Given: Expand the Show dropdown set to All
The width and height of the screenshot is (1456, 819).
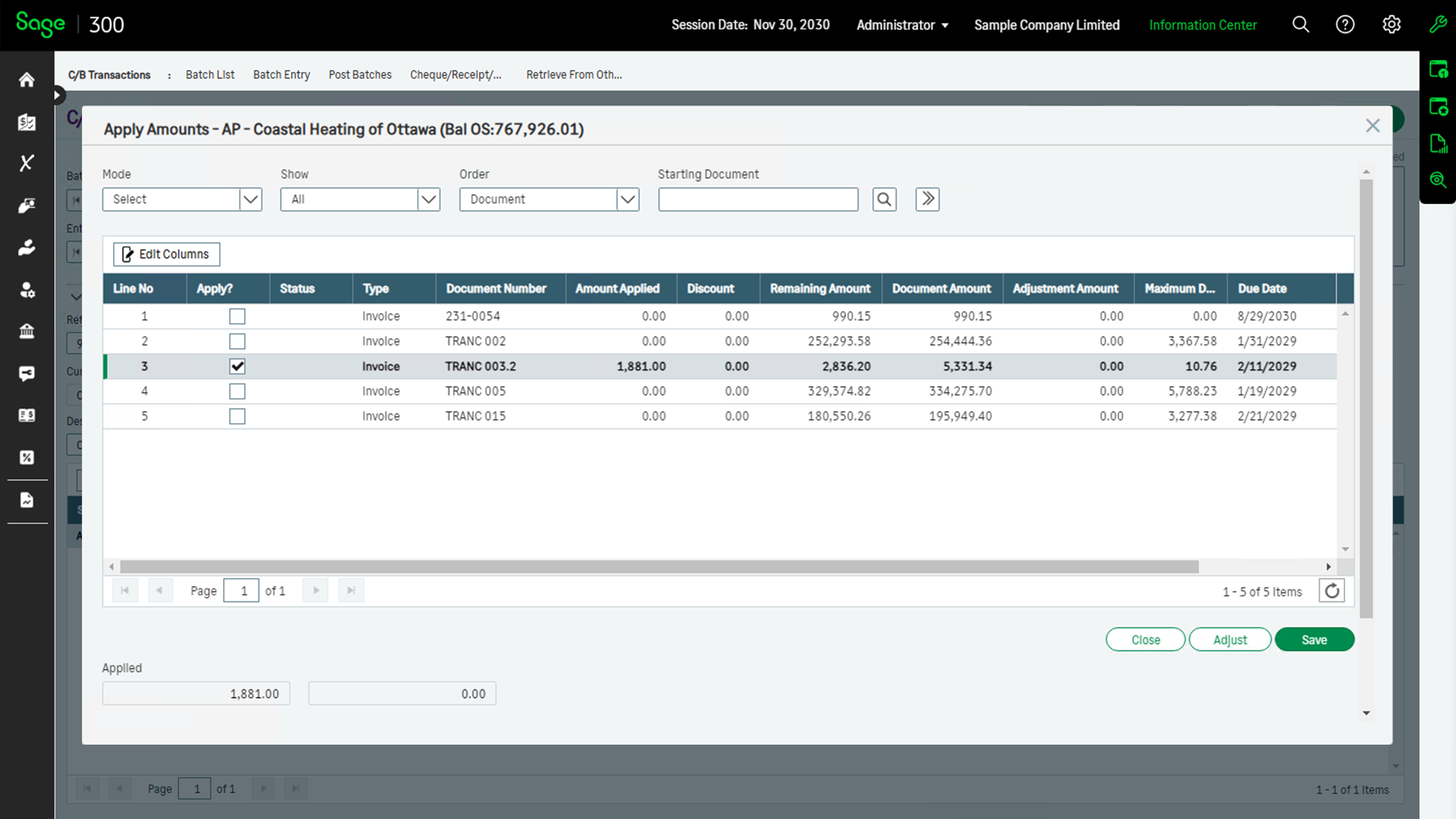Looking at the screenshot, I should 428,199.
